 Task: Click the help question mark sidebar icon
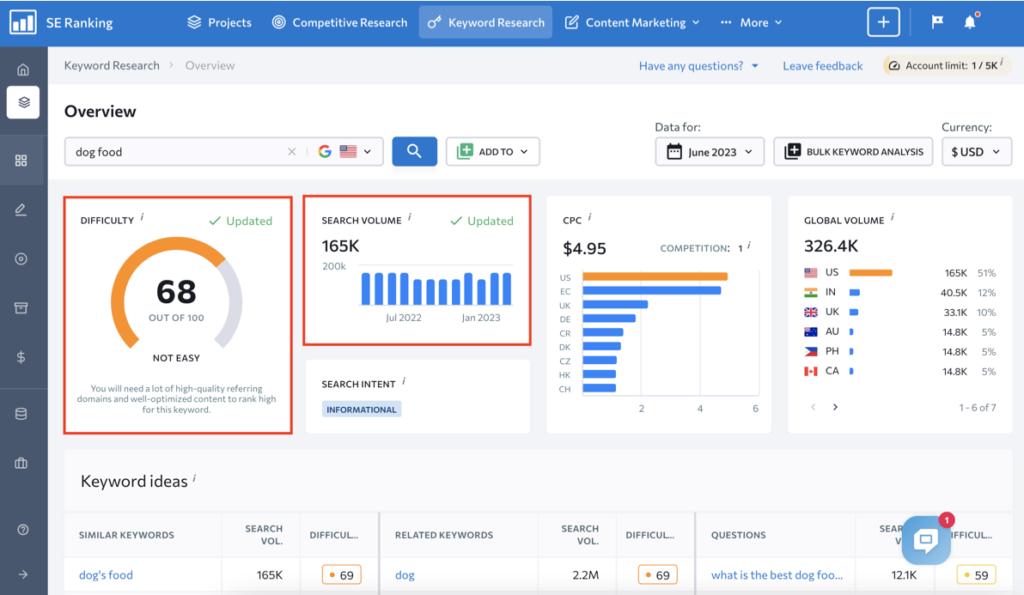tap(23, 530)
